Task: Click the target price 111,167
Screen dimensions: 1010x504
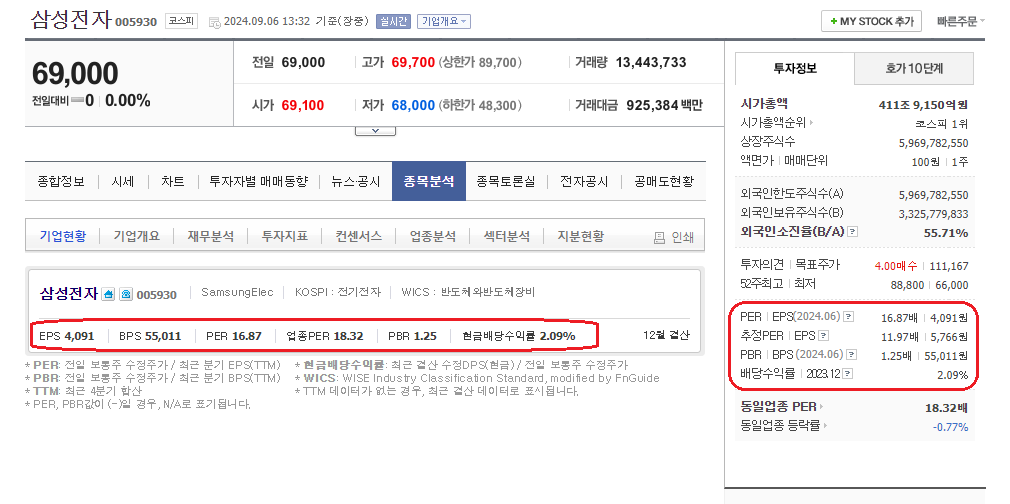Action: point(949,266)
